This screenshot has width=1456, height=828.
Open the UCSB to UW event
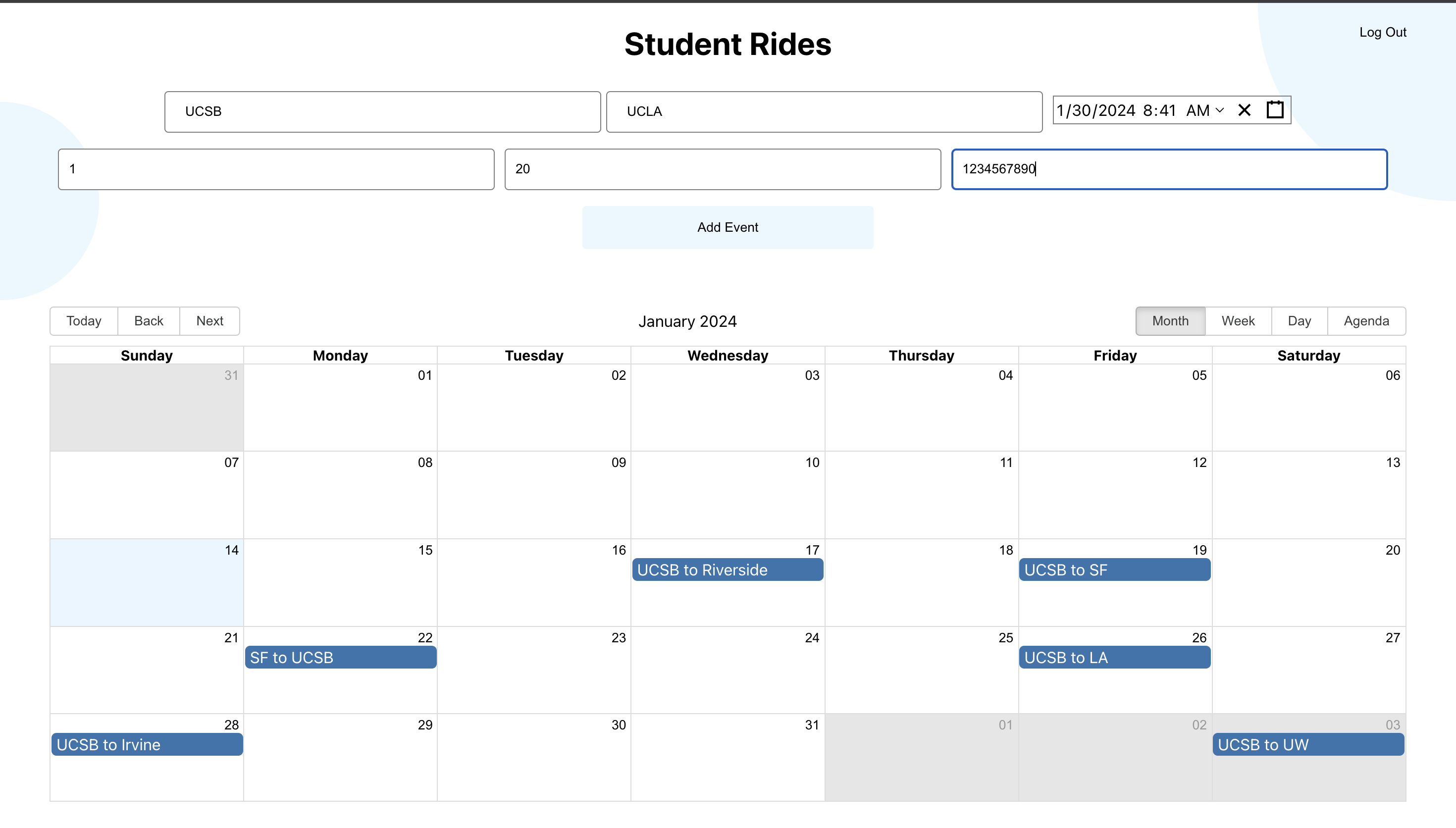pyautogui.click(x=1307, y=744)
